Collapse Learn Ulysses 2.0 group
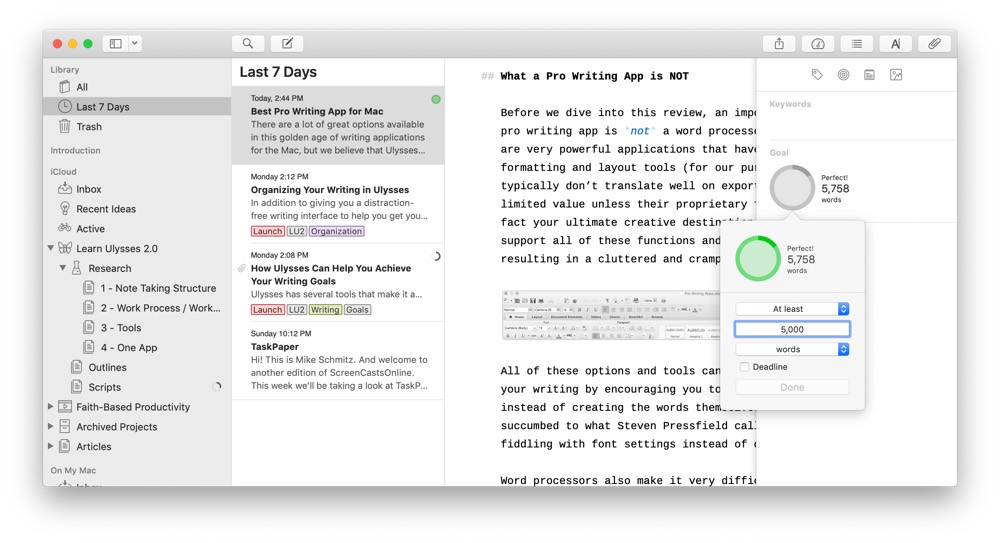1000x543 pixels. (50, 248)
